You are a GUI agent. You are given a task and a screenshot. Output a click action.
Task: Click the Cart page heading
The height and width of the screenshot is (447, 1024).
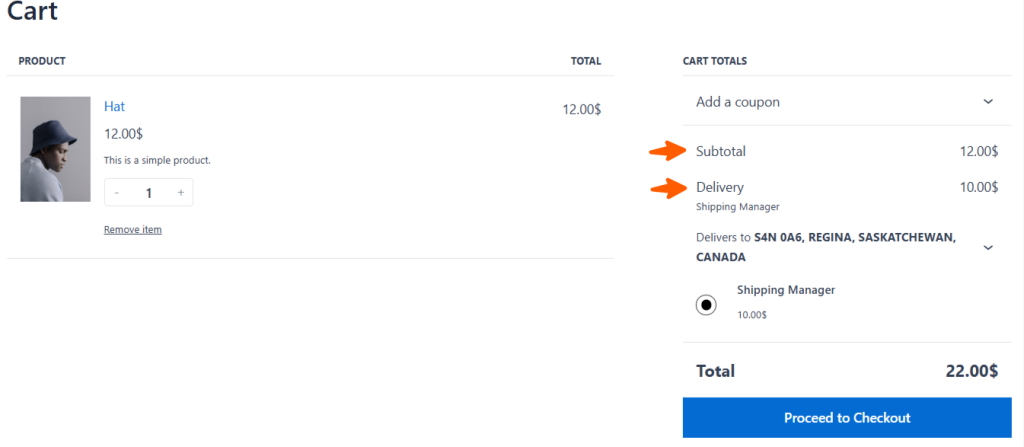(x=32, y=13)
